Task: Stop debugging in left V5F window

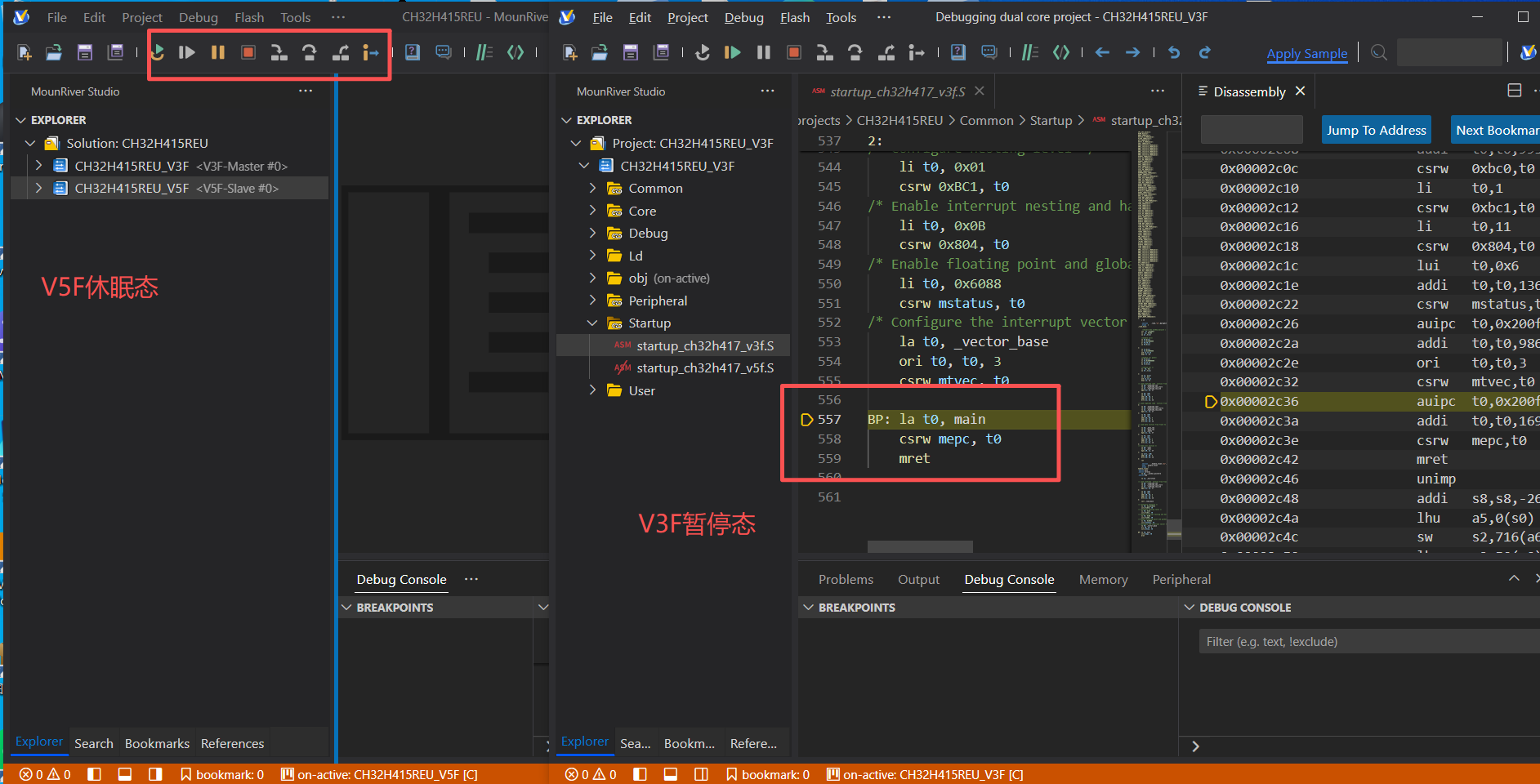Action: tap(248, 52)
